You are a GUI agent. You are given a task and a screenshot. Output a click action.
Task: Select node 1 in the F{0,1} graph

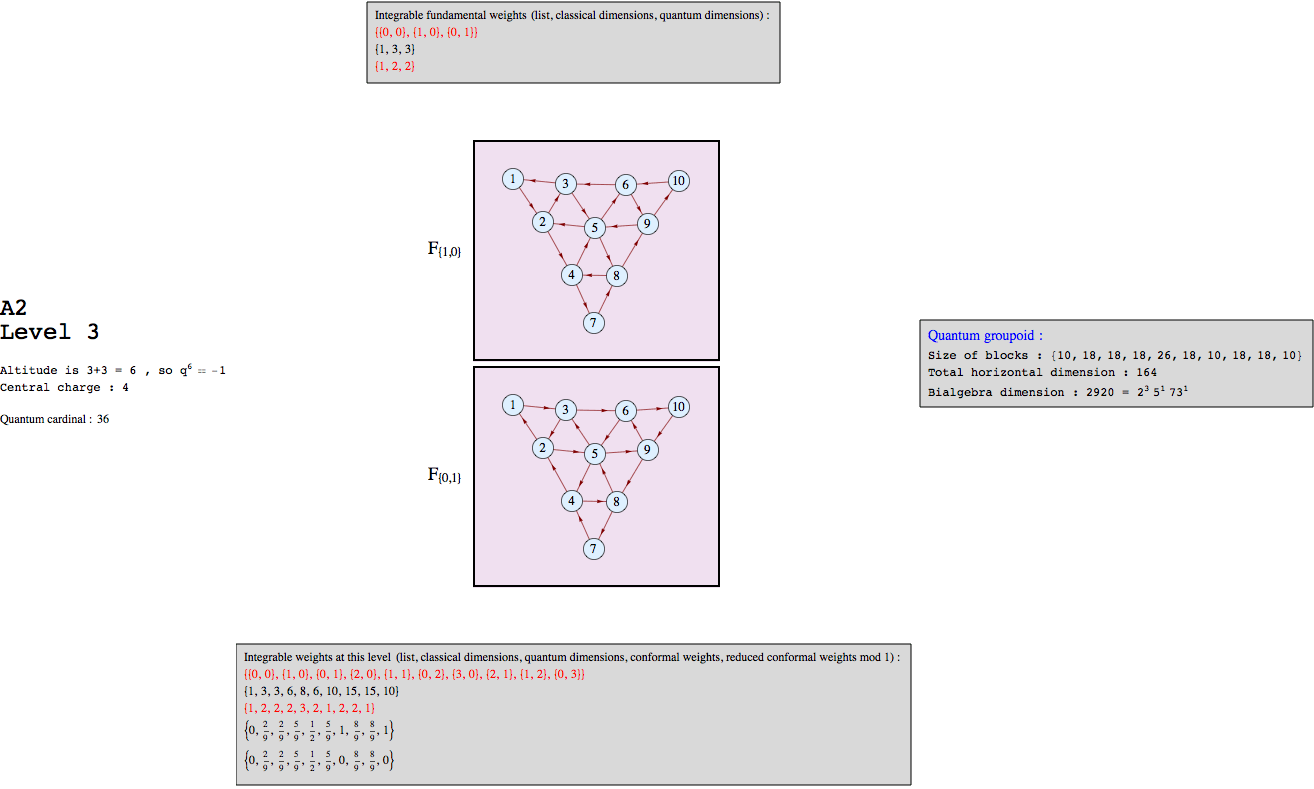513,405
